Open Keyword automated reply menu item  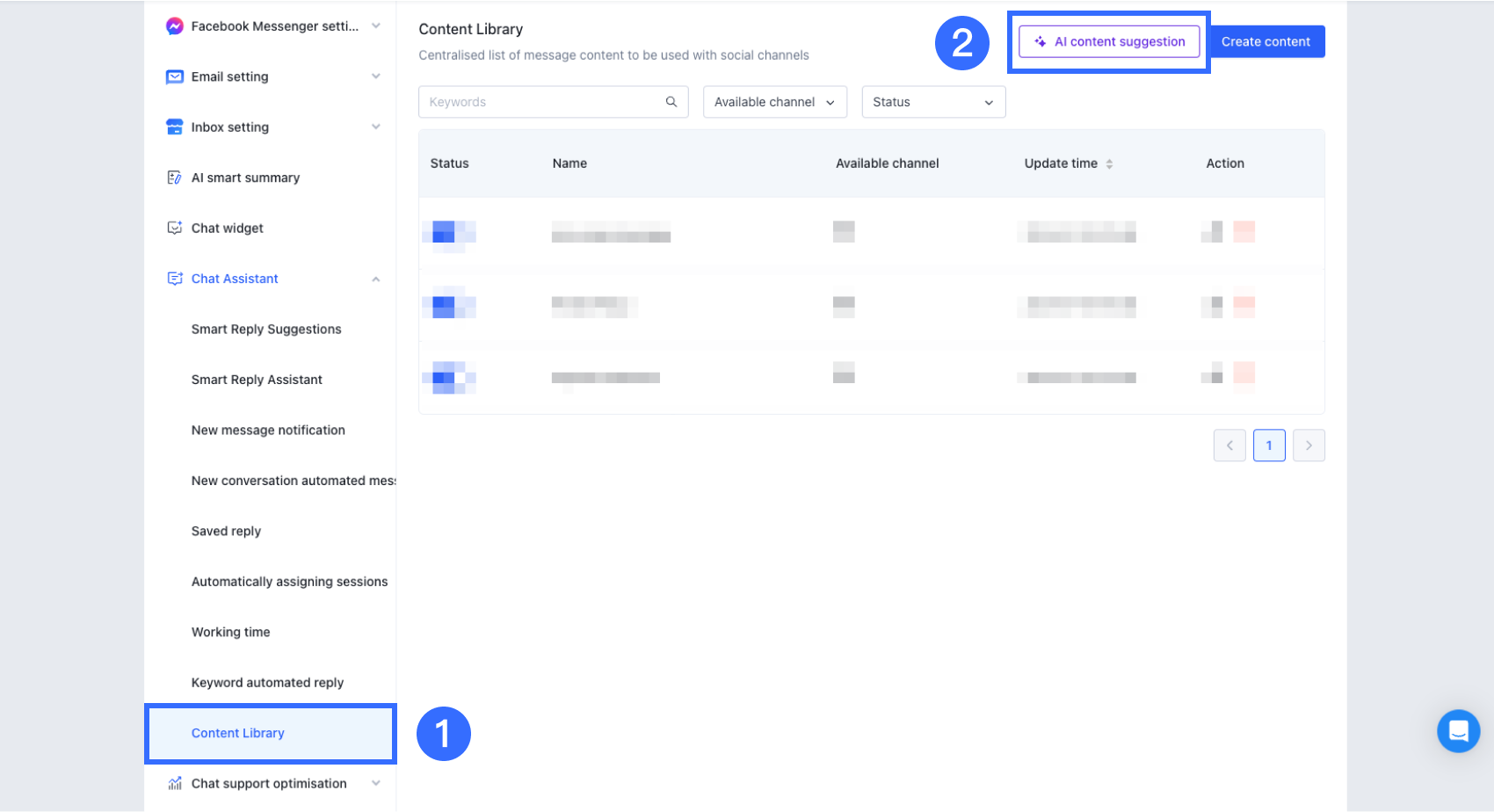pos(267,683)
